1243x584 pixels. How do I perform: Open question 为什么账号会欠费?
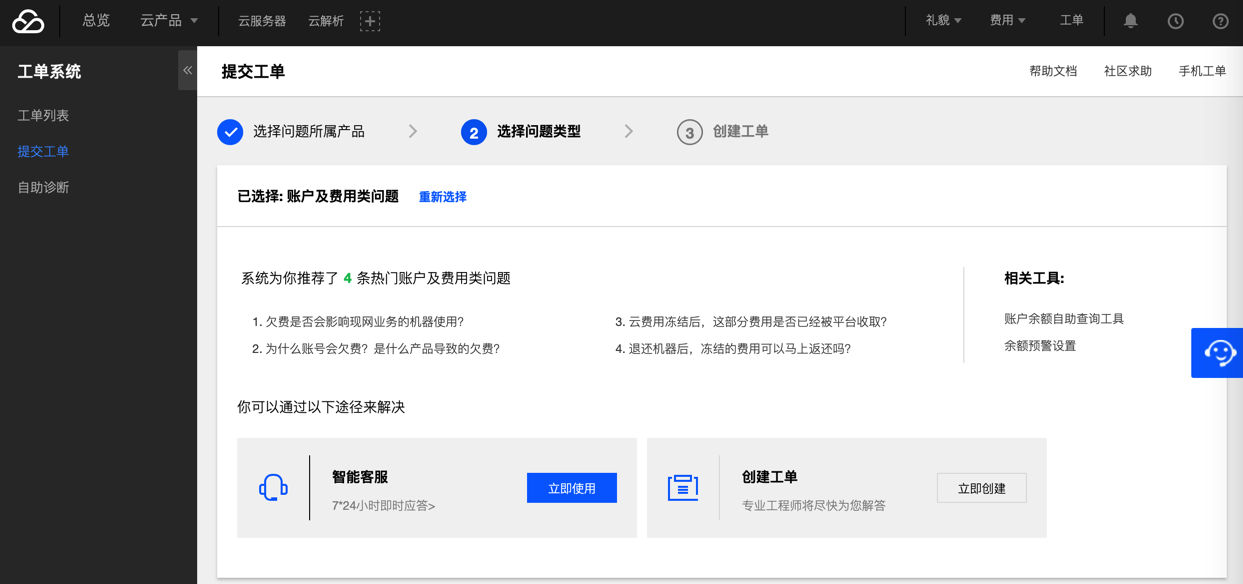(x=376, y=348)
